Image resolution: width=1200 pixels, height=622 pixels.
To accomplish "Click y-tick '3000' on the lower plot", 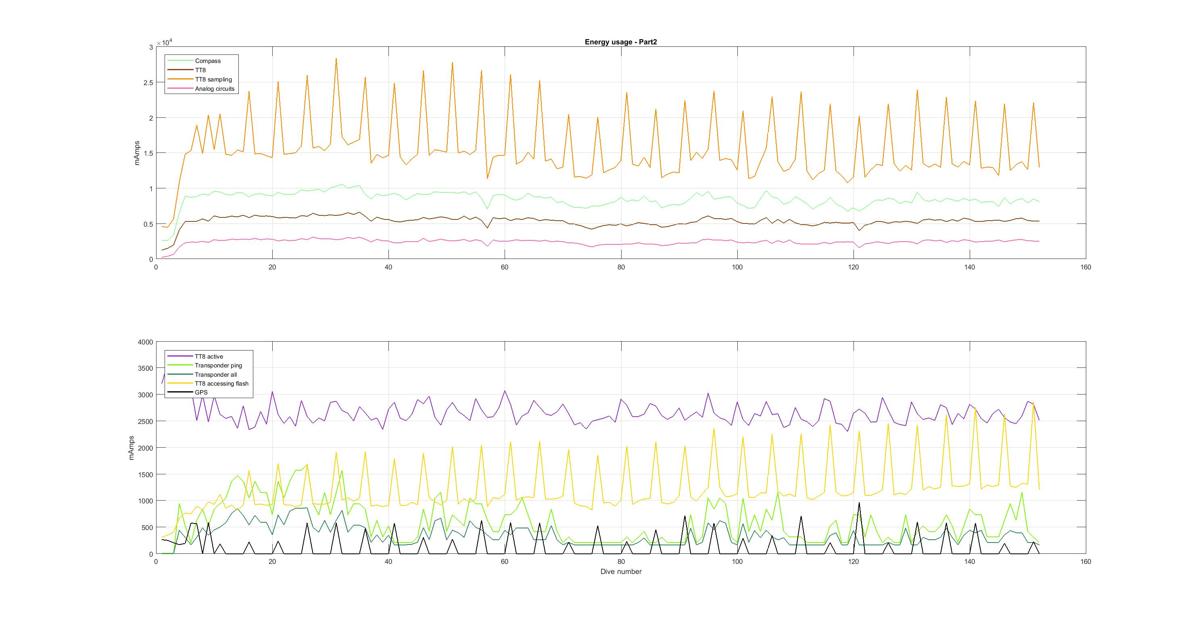I will pos(145,395).
